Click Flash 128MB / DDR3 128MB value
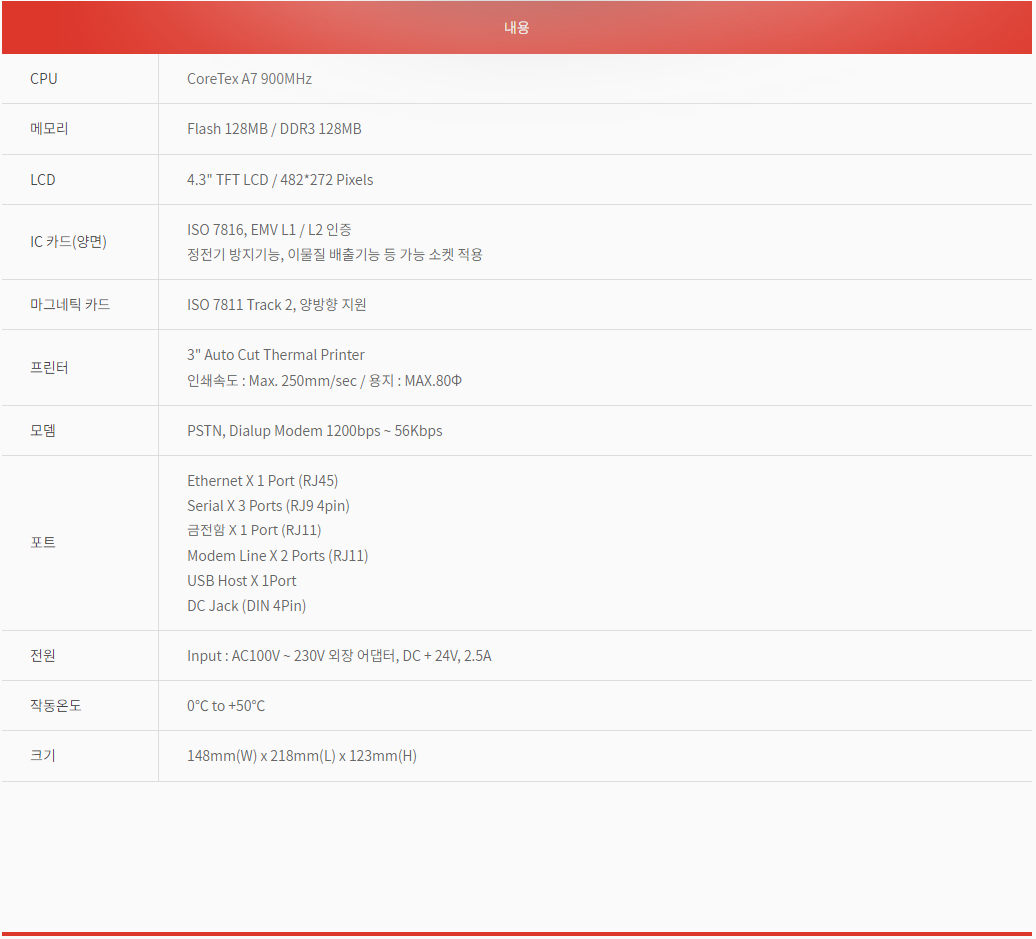1036x939 pixels. (274, 129)
